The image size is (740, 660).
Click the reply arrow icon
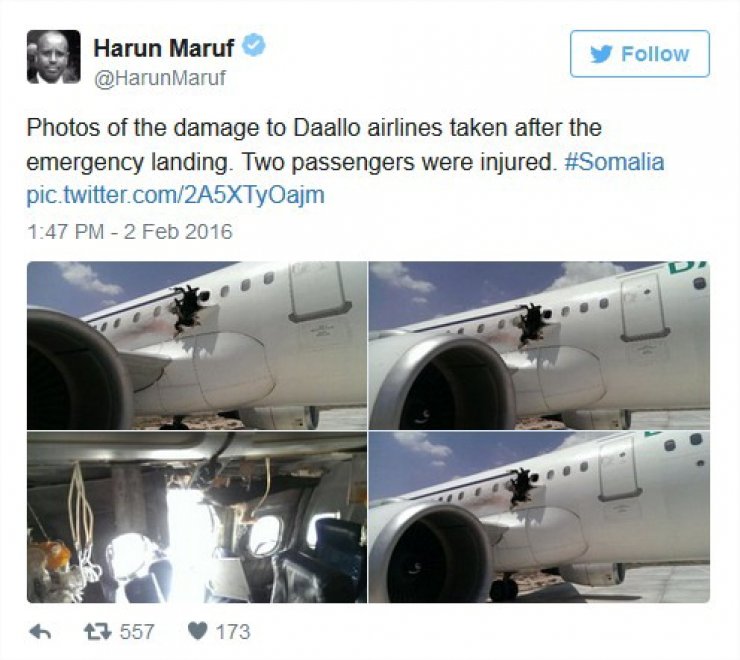point(40,632)
